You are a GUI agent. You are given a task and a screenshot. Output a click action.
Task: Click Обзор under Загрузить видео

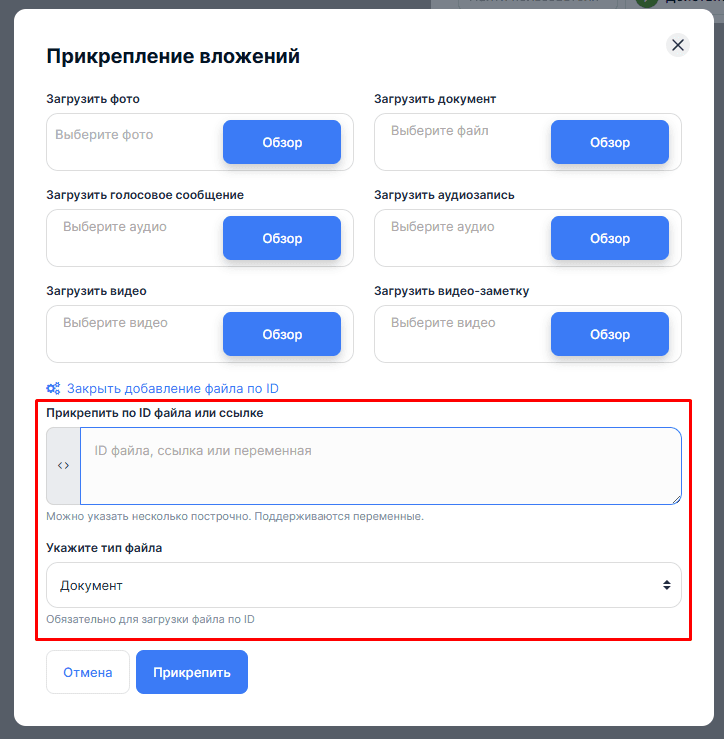pos(281,334)
